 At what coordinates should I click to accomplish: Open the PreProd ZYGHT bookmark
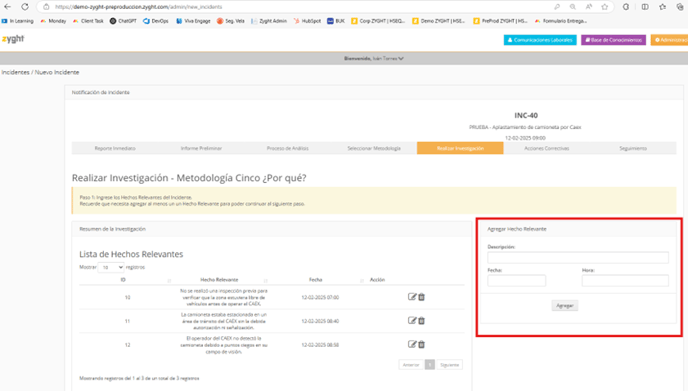(501, 21)
